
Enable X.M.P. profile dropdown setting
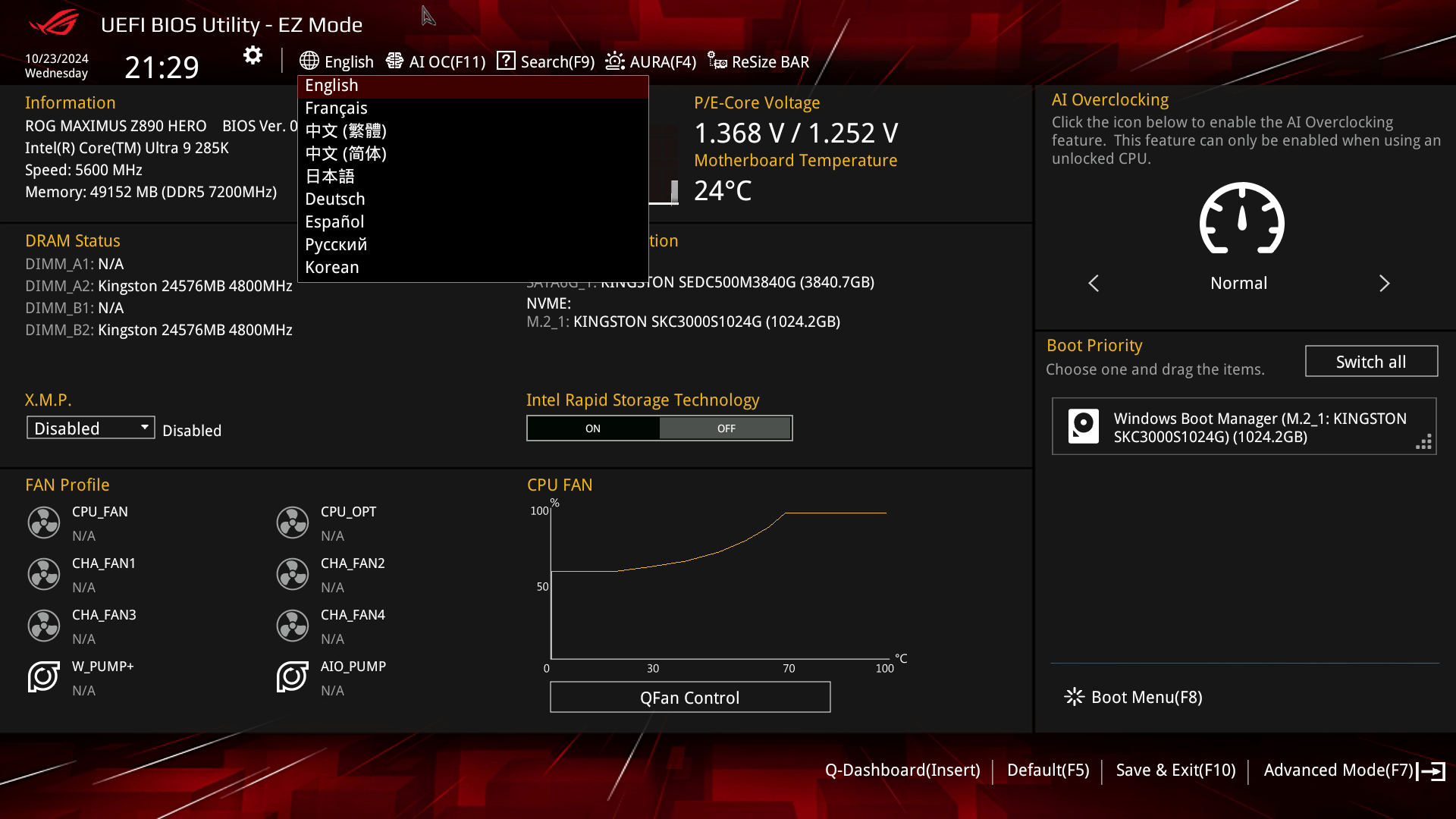click(x=89, y=428)
